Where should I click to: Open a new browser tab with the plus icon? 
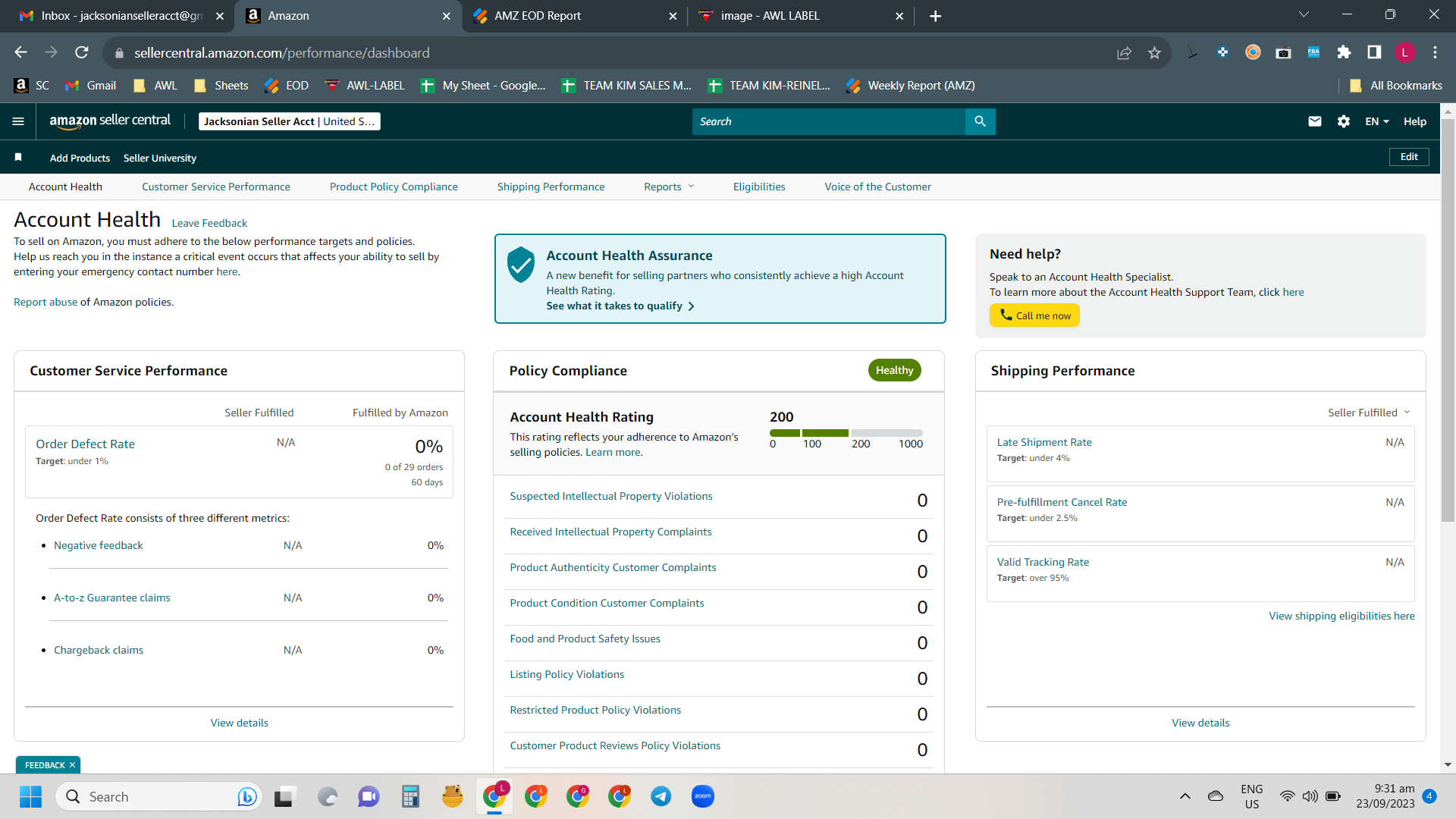(x=935, y=16)
